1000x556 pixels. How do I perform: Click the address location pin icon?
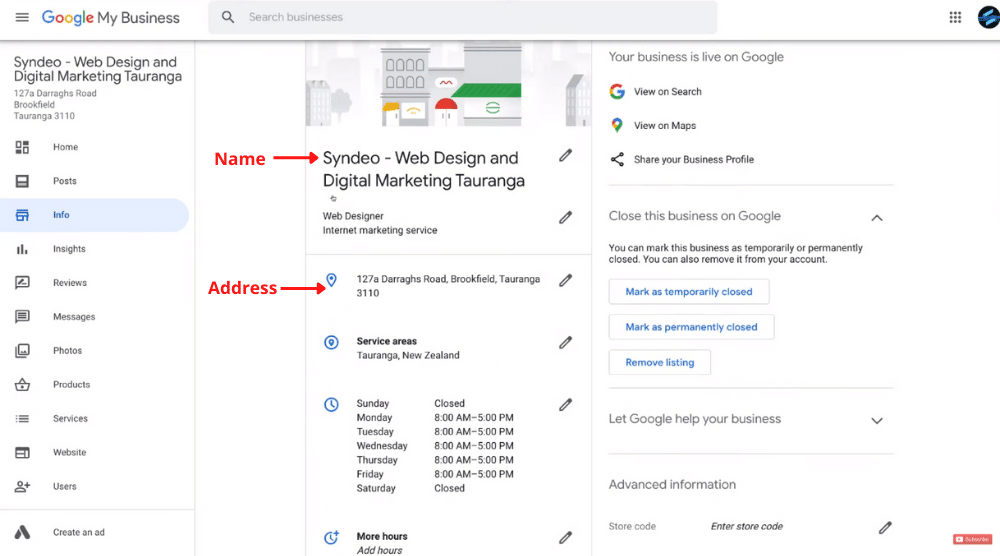[331, 280]
